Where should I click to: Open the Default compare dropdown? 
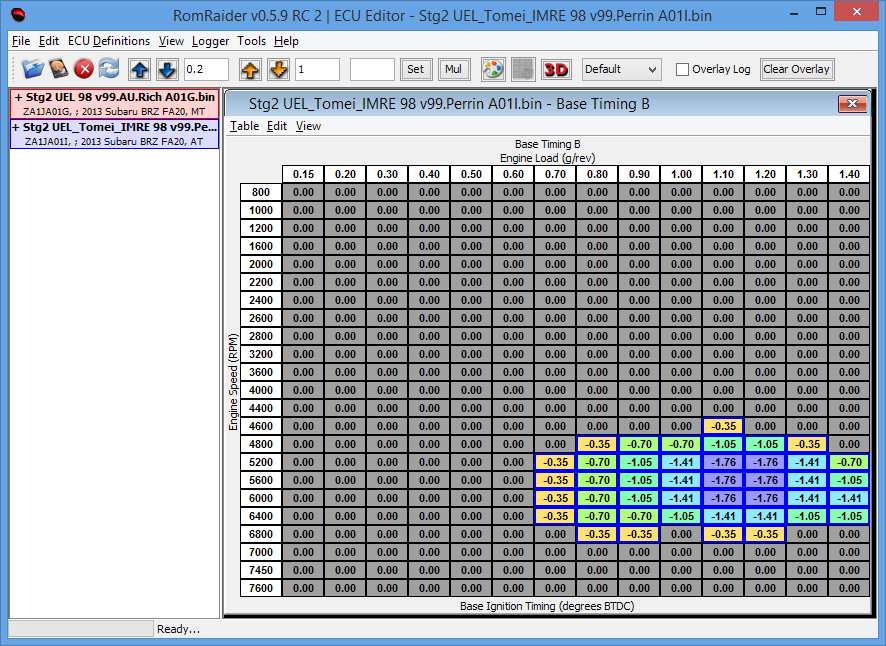pos(621,69)
